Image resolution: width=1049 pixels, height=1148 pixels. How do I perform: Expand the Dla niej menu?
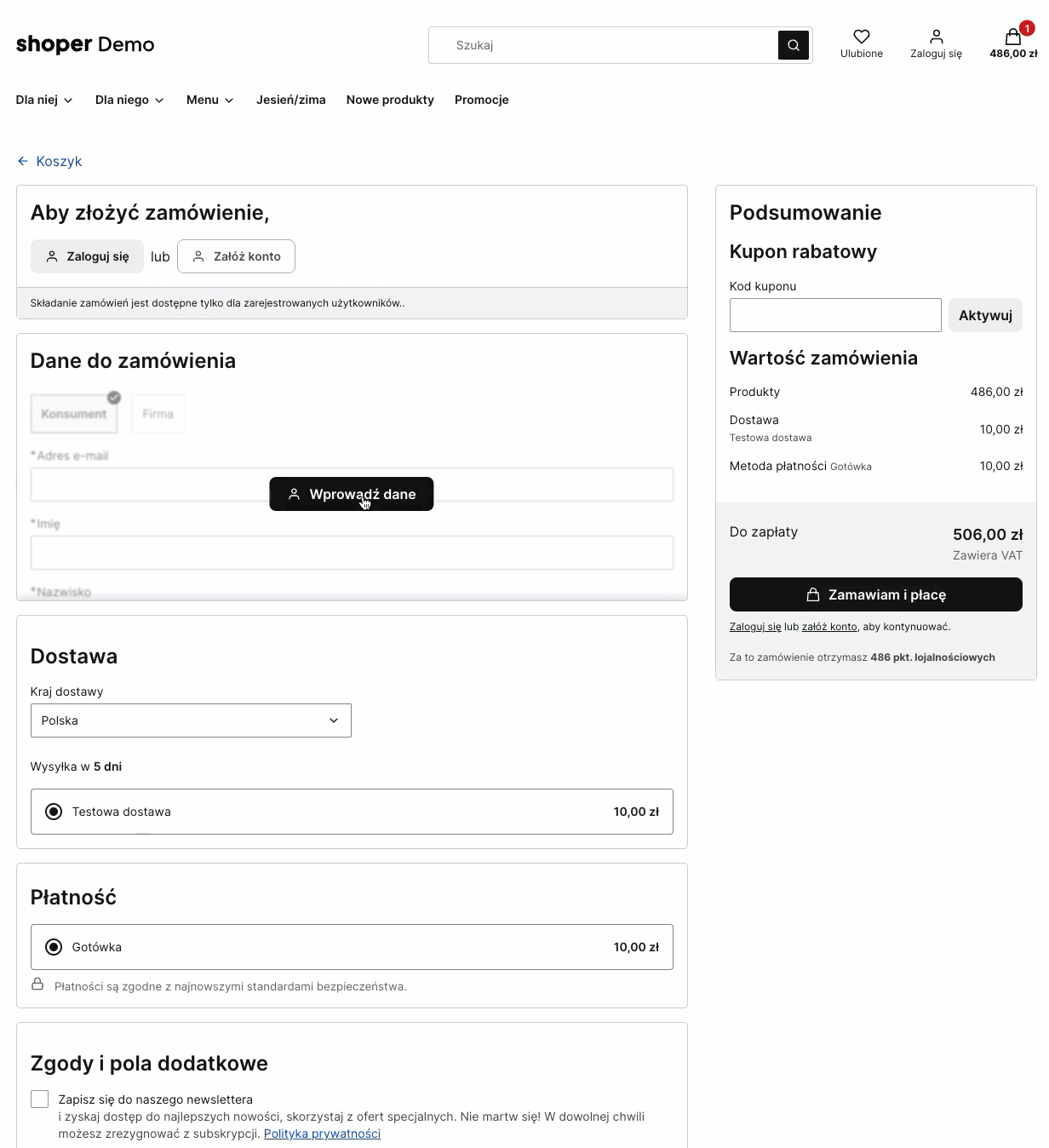click(x=44, y=100)
